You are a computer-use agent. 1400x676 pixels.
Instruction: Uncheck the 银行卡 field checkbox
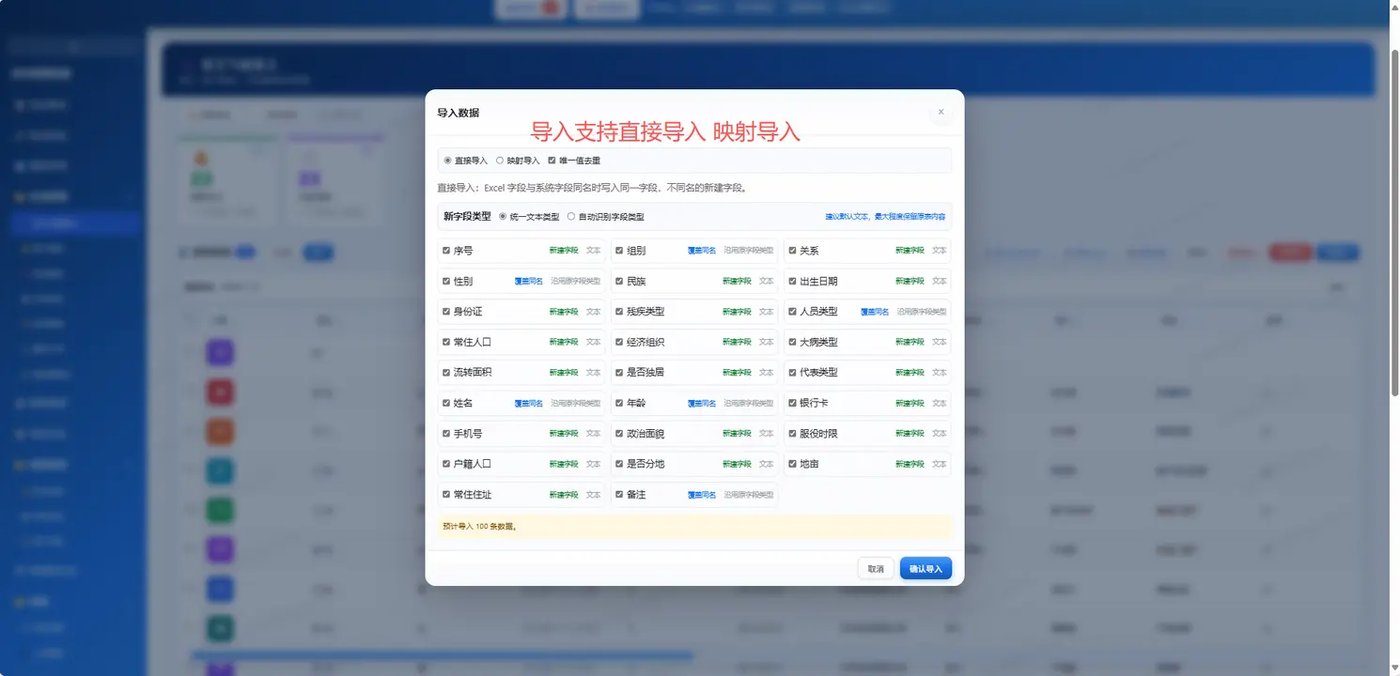click(x=792, y=403)
